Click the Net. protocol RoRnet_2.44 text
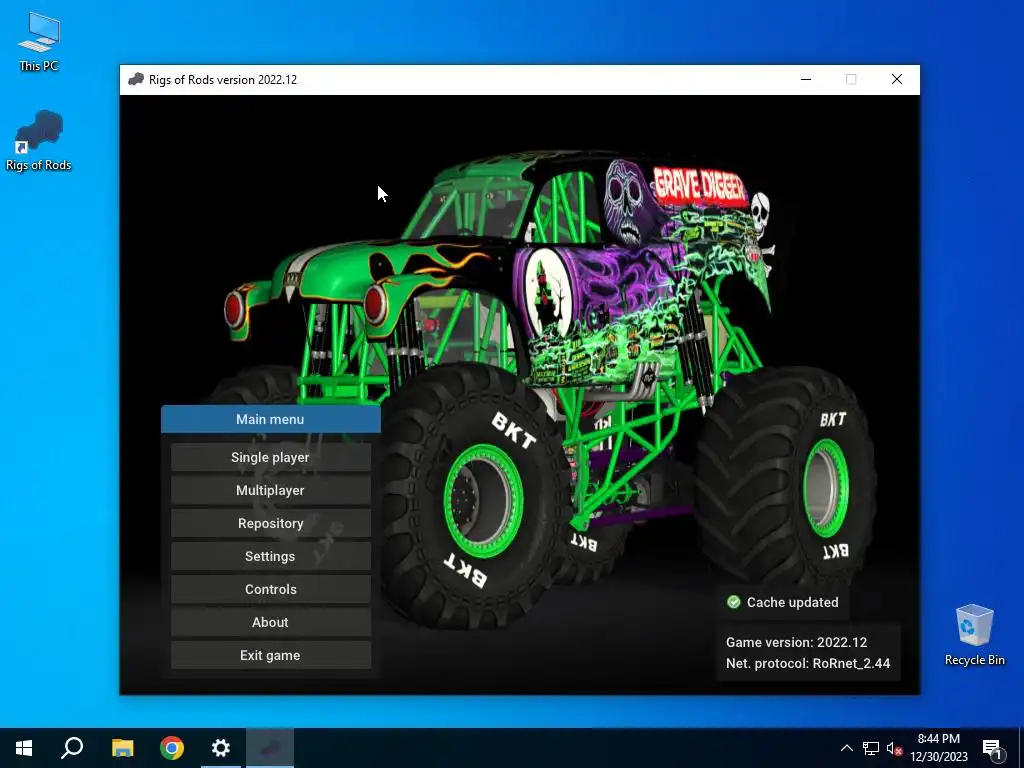Image resolution: width=1024 pixels, height=768 pixels. 808,663
